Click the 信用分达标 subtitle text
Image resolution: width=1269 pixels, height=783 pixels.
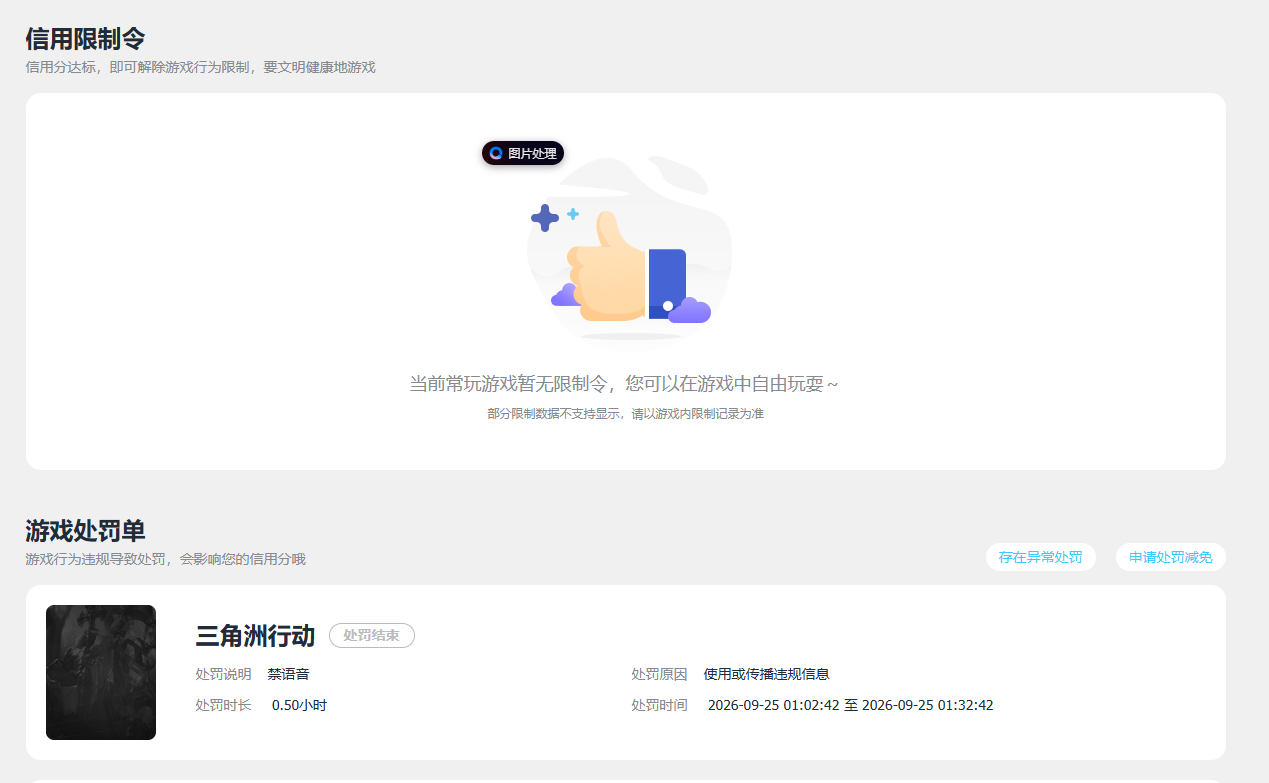click(x=200, y=67)
